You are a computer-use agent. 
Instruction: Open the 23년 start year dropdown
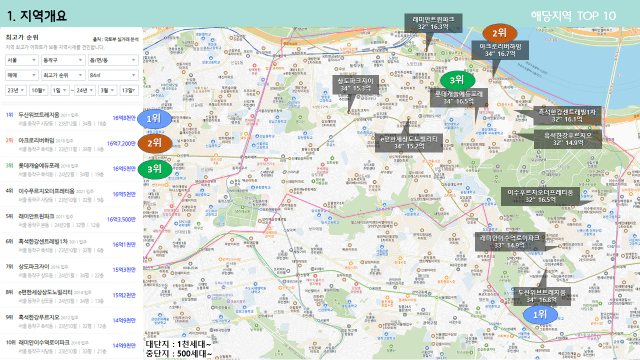point(16,90)
